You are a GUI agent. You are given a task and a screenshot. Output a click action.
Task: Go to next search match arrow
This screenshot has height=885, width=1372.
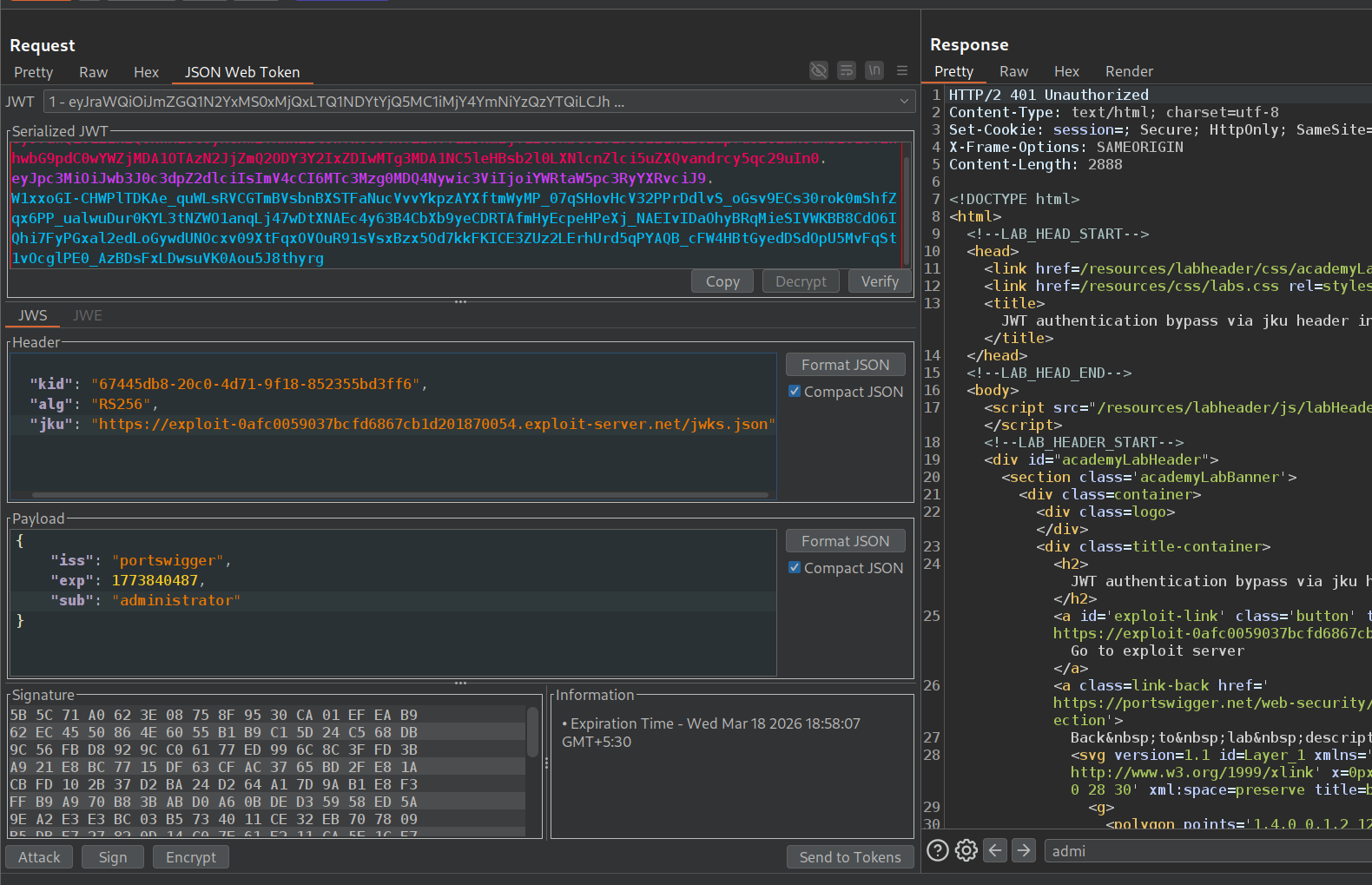point(1024,850)
